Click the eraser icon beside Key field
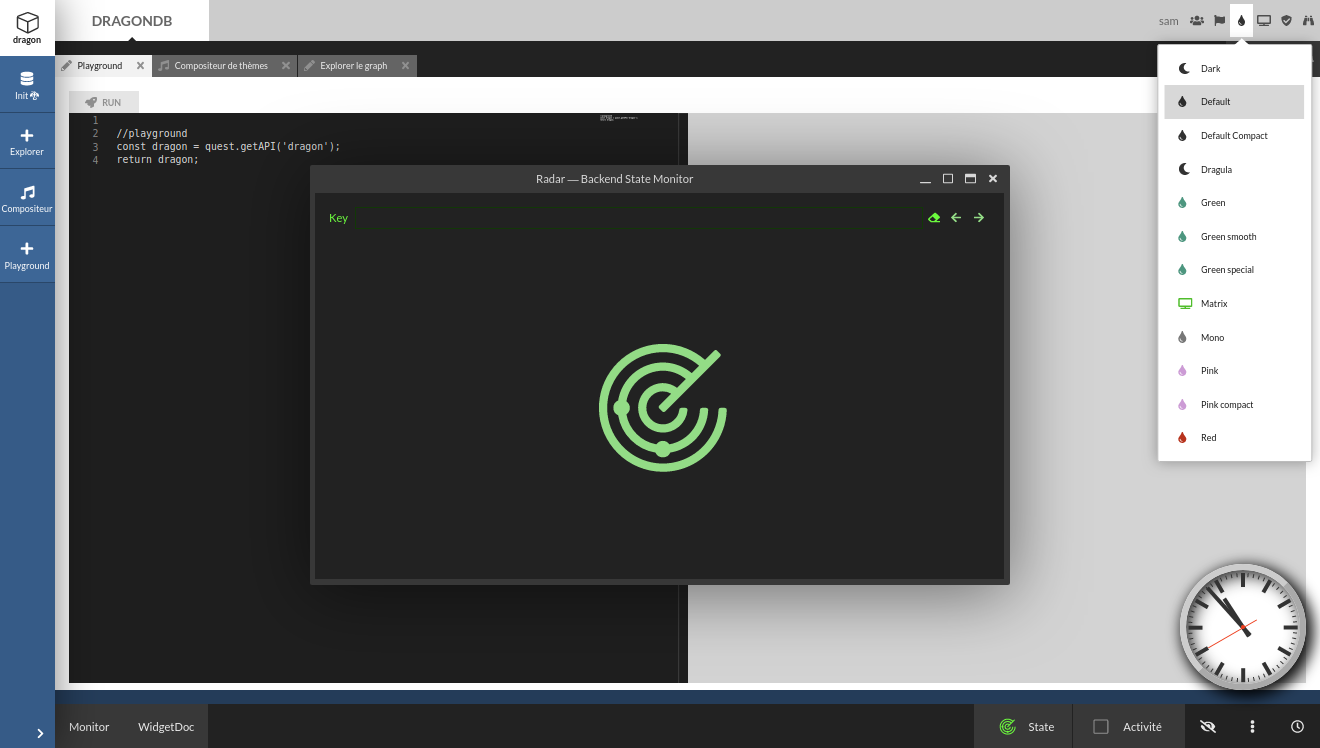 pyautogui.click(x=934, y=218)
